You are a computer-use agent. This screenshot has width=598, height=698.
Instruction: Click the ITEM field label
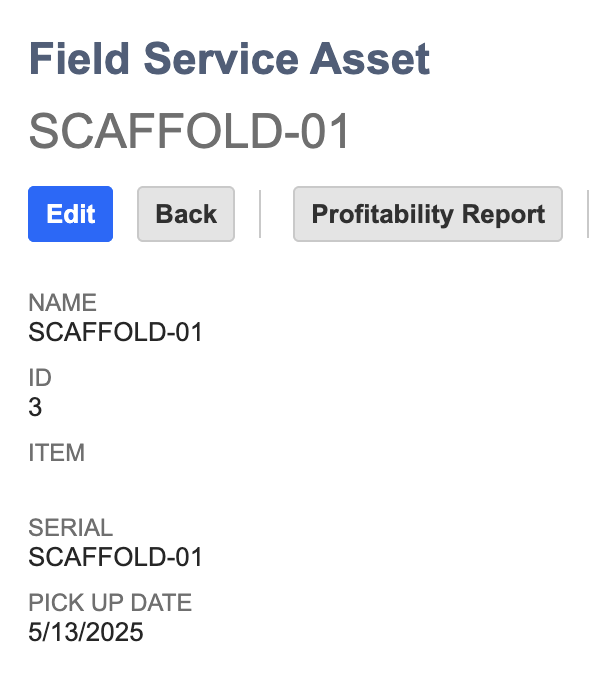click(x=57, y=453)
